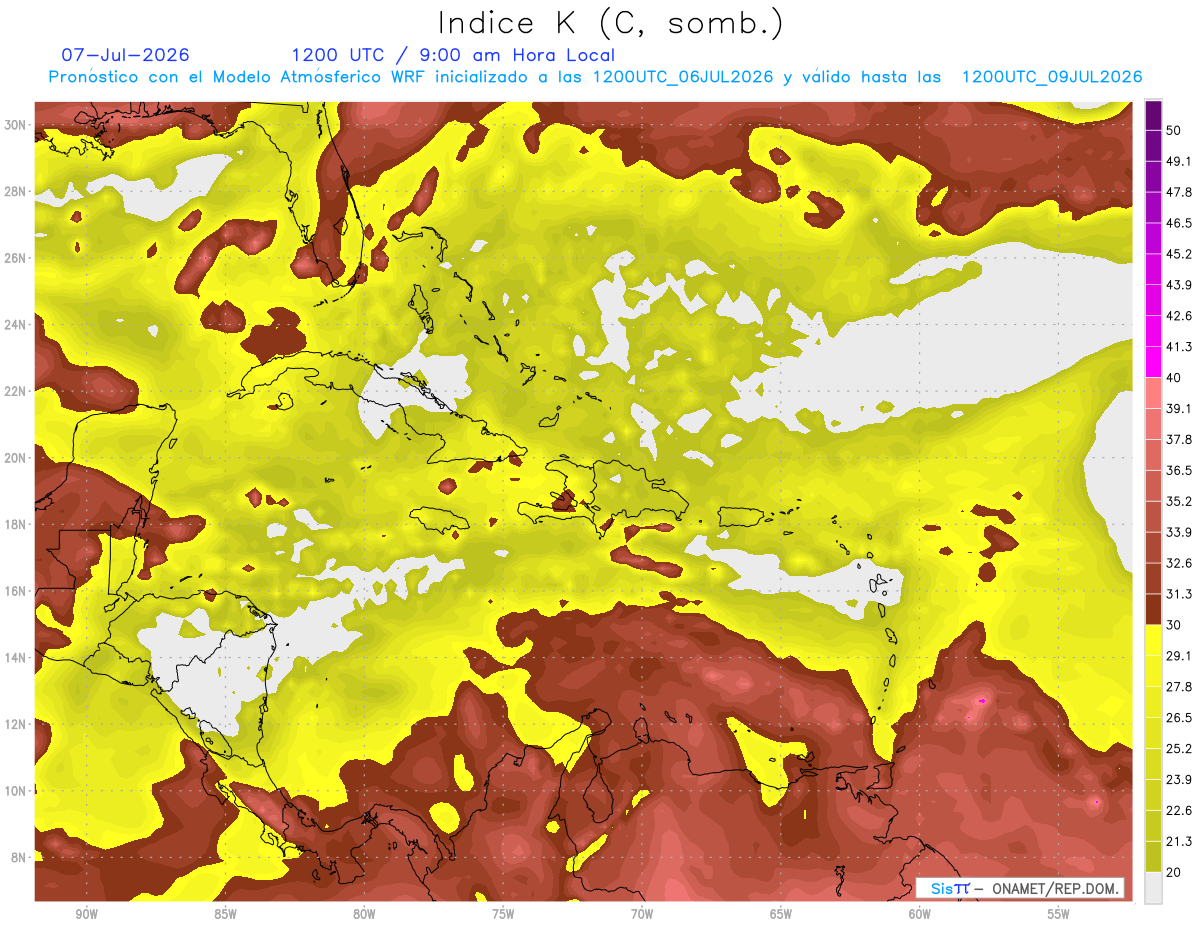Click the color scale value '47.8'
Screen dimensions: 1200x927
pos(1179,192)
